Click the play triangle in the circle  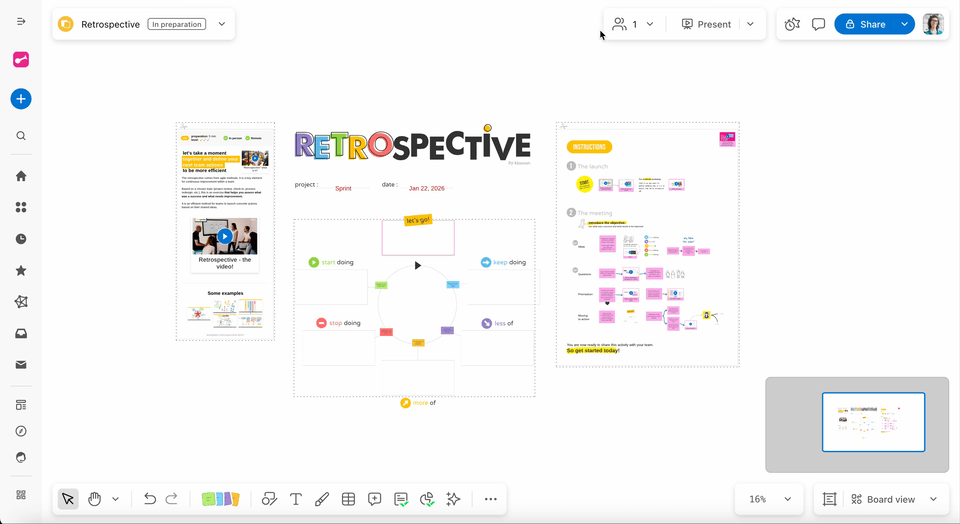coord(418,266)
